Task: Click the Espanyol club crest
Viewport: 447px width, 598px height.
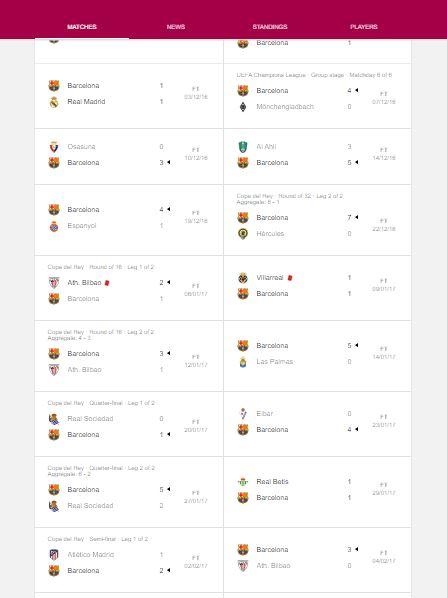Action: click(54, 226)
